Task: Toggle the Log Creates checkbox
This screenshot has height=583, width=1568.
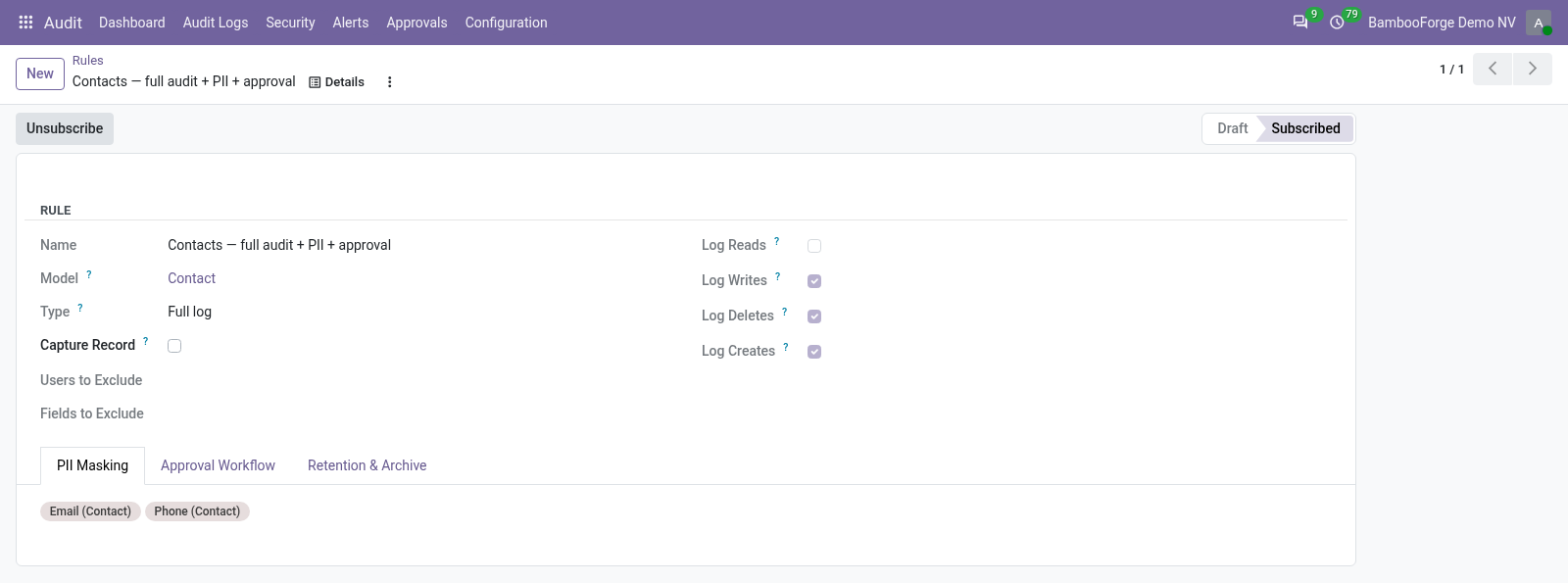Action: pyautogui.click(x=814, y=352)
